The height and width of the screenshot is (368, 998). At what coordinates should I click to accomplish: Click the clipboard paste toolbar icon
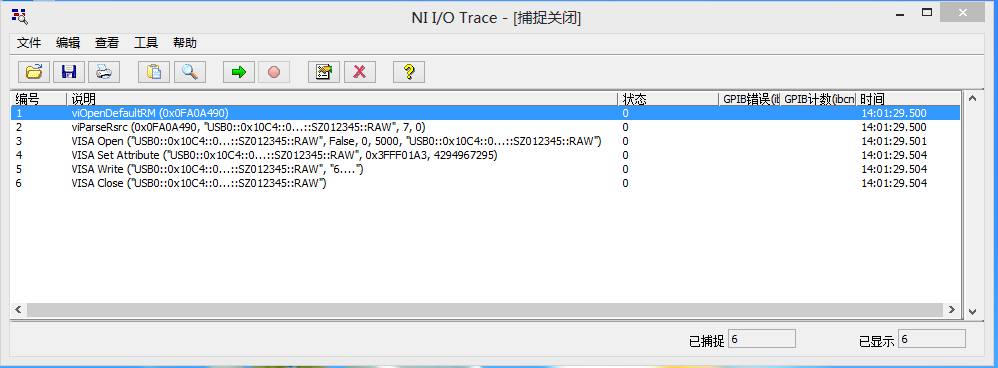pyautogui.click(x=154, y=72)
